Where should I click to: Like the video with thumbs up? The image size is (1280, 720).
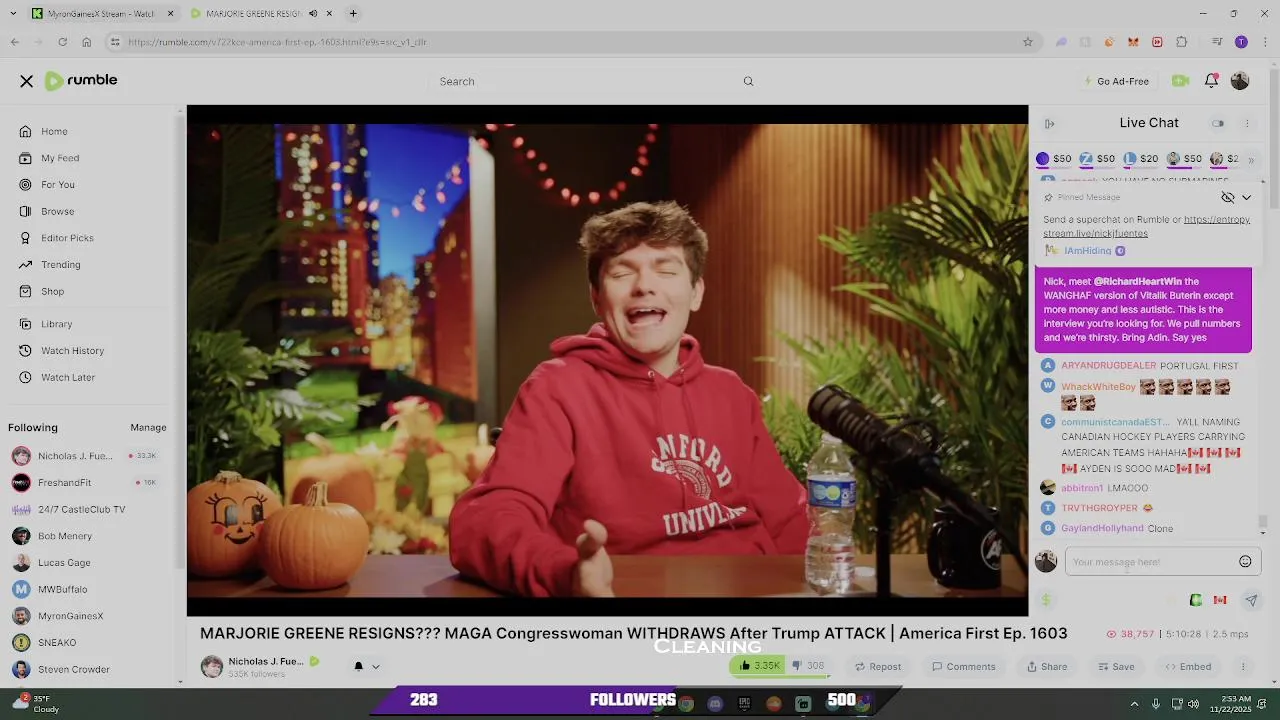click(x=760, y=666)
